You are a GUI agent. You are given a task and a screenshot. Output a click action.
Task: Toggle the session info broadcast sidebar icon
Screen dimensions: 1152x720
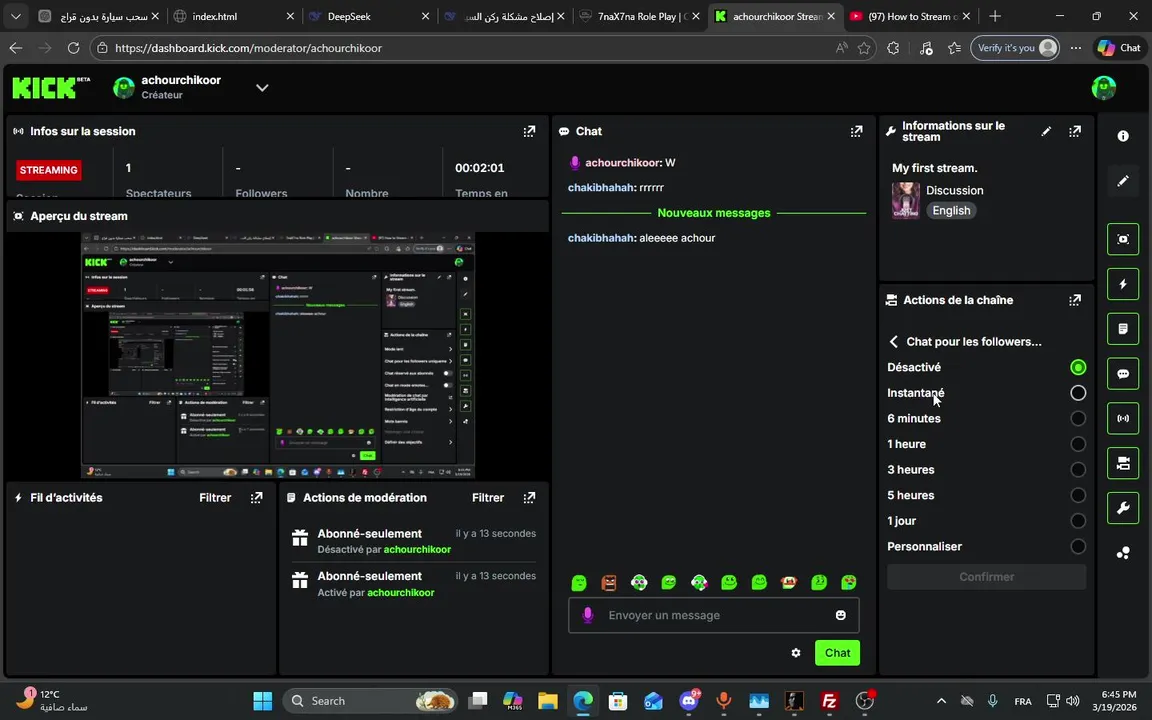click(1123, 418)
